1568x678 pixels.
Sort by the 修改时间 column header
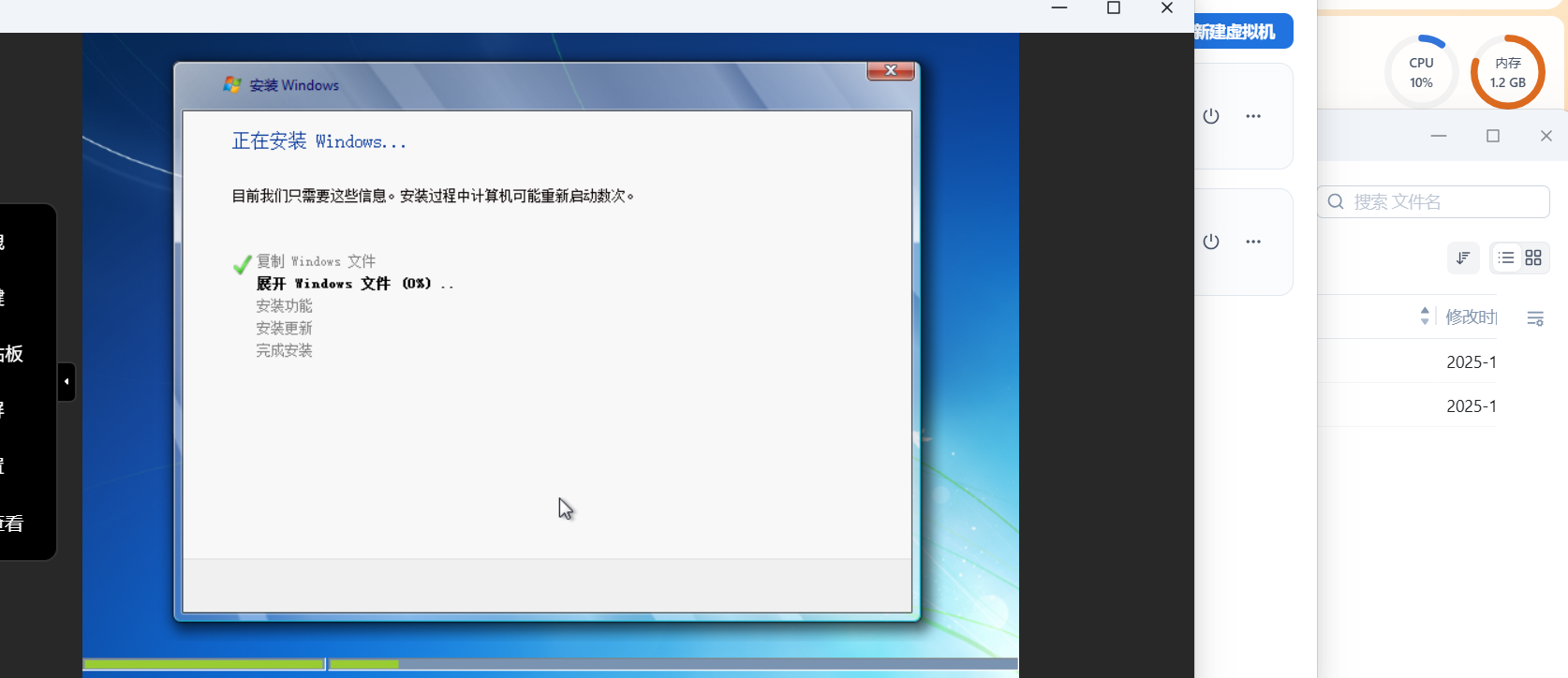pyautogui.click(x=1471, y=317)
